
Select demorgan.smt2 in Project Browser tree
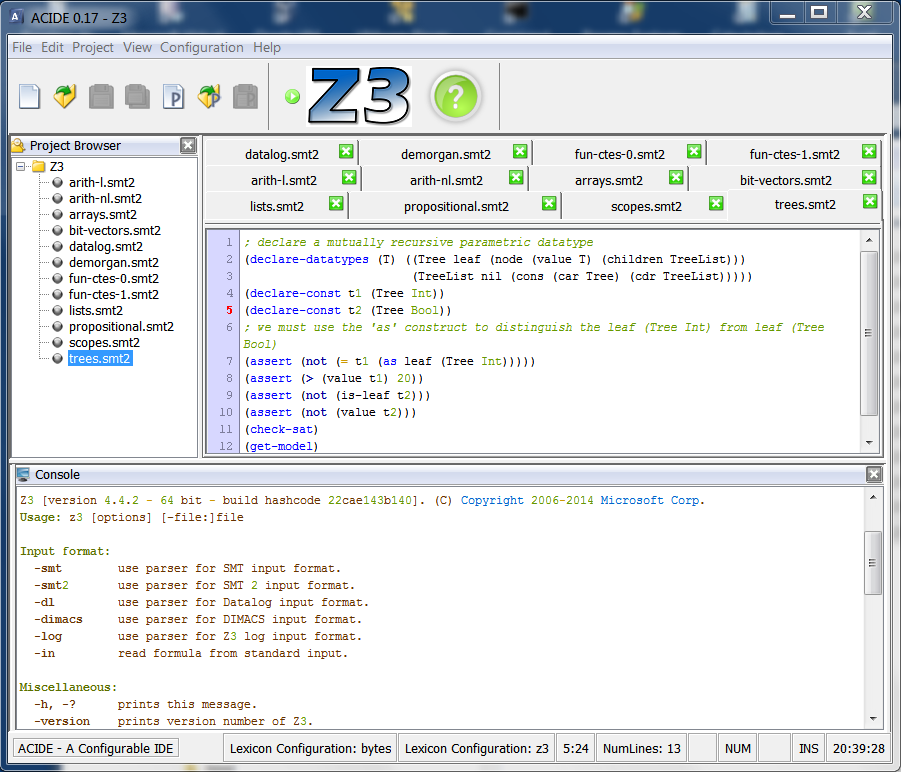tap(114, 263)
